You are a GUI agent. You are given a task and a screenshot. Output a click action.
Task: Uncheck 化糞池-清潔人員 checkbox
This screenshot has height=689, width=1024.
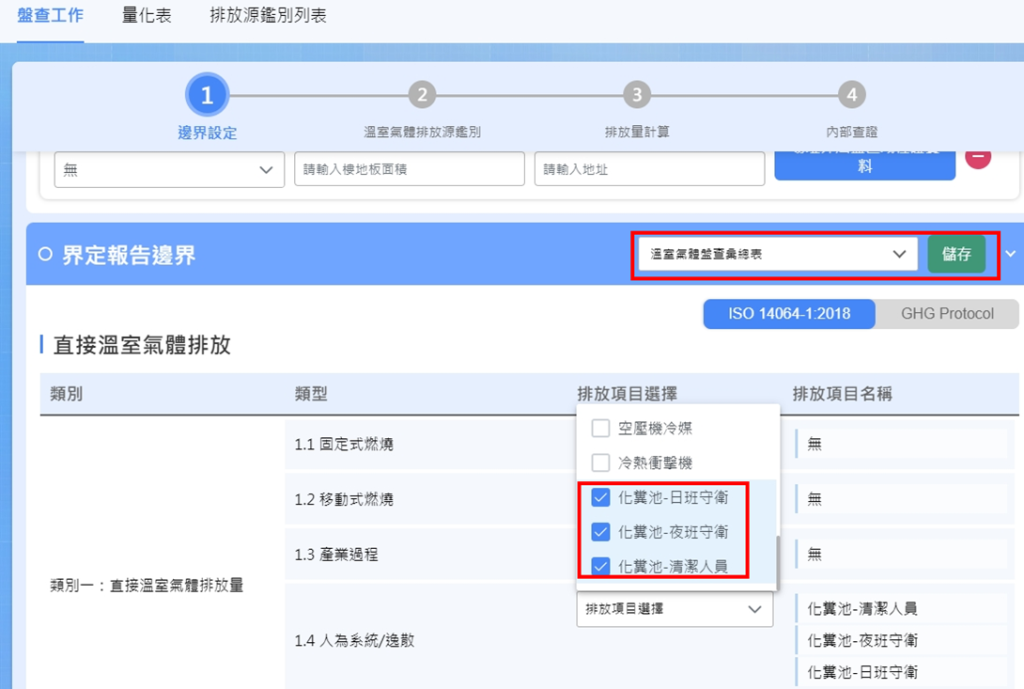coord(601,567)
